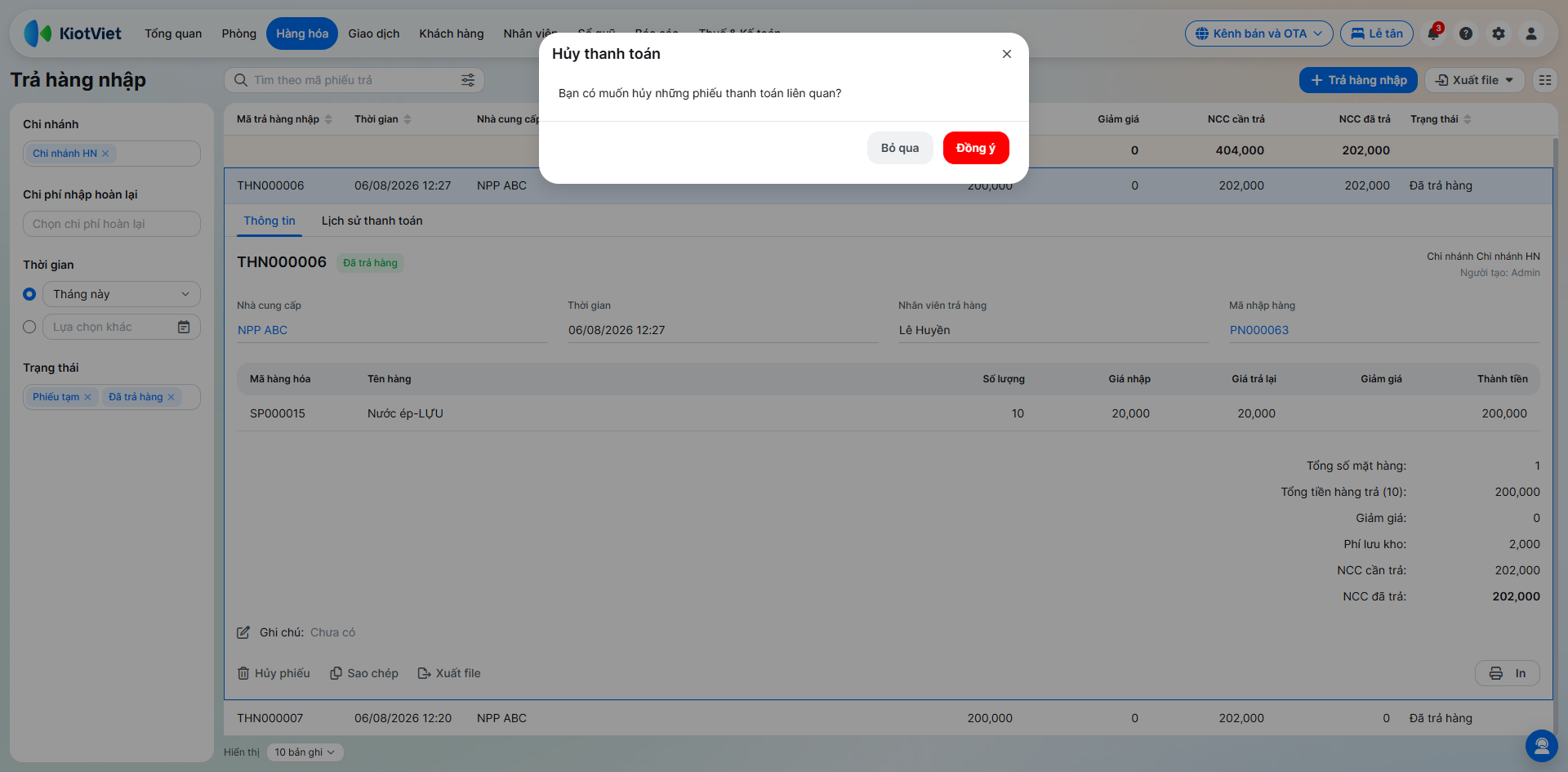Image resolution: width=1568 pixels, height=772 pixels.
Task: Remove Chi nhánh HN branch tag
Action: click(105, 154)
